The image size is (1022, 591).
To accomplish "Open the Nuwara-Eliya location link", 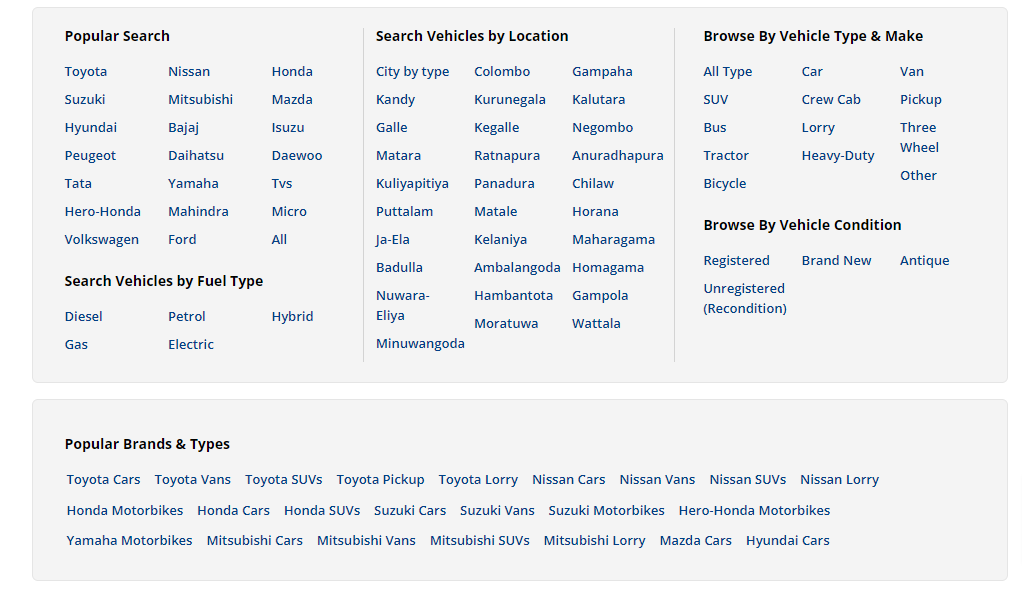I will click(402, 305).
